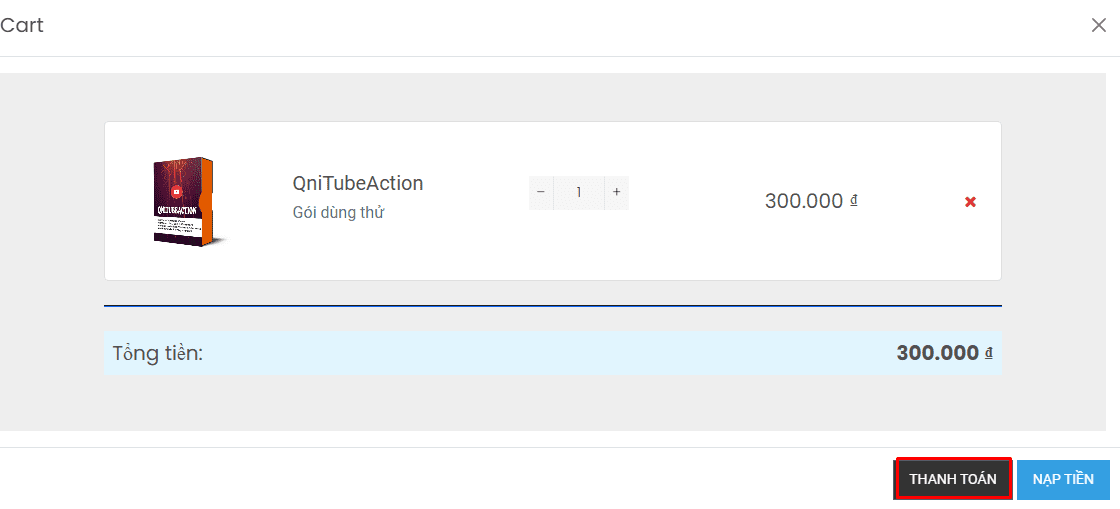Viewport: 1120px width, 509px height.
Task: Decrease quantity with the minus button
Action: (x=541, y=193)
